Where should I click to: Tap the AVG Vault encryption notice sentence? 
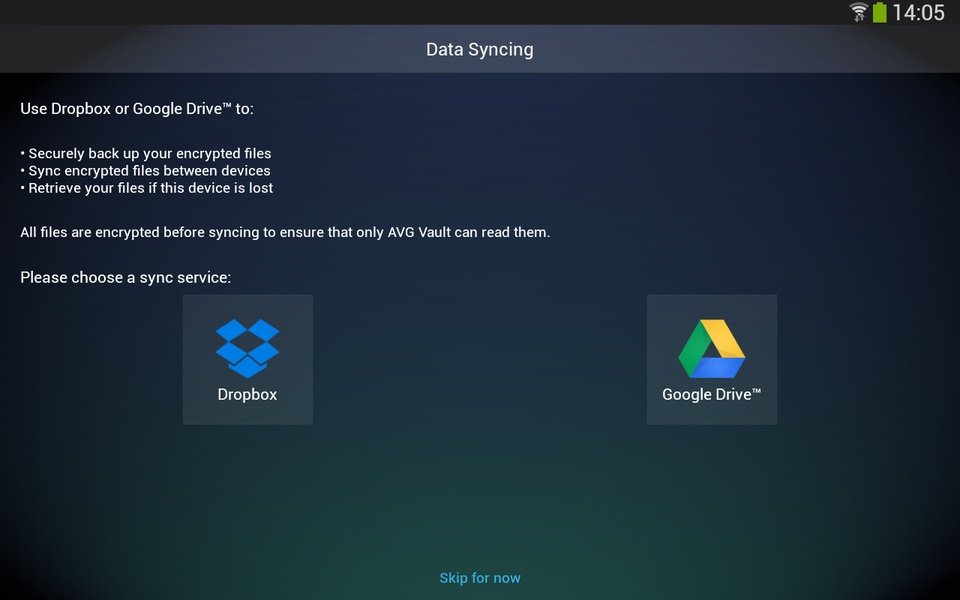pos(285,233)
